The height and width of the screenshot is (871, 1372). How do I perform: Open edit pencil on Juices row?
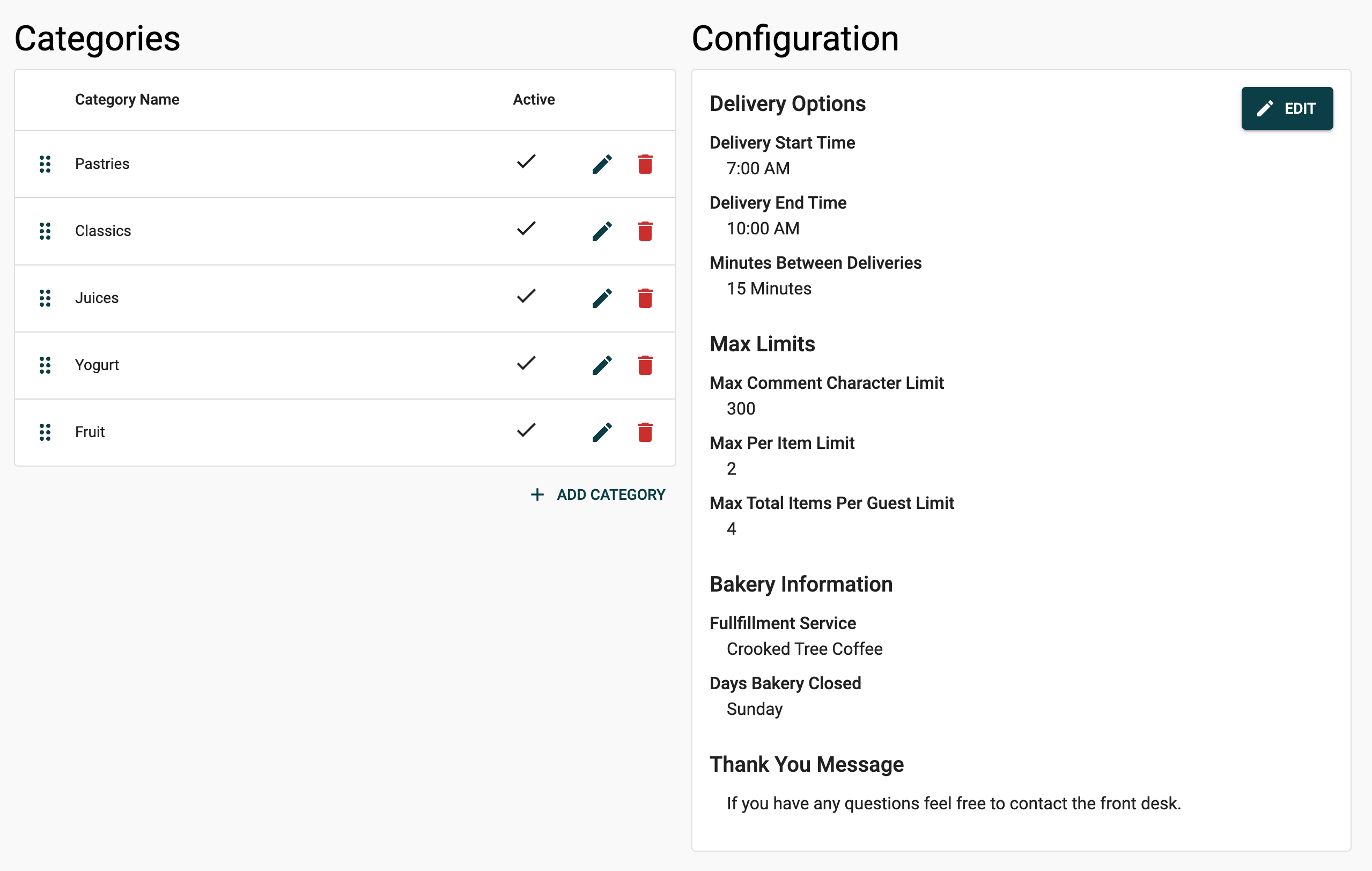(x=602, y=298)
